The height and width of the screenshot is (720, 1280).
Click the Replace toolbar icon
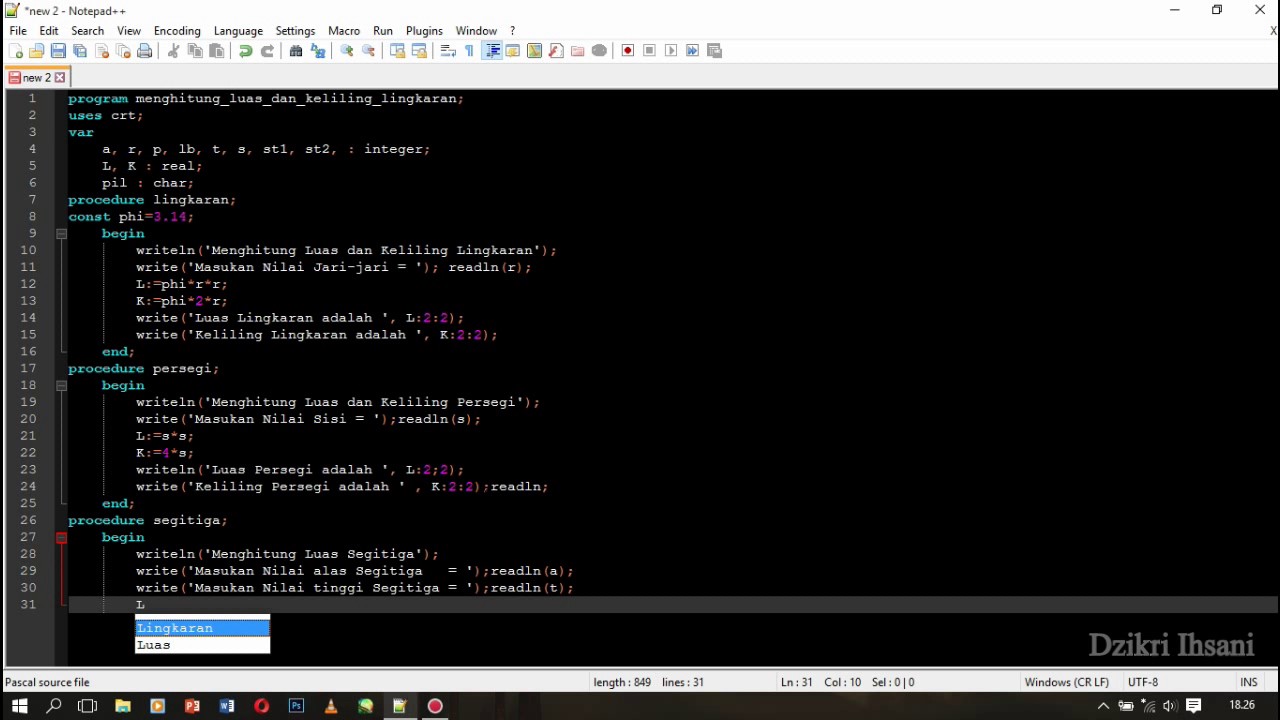tap(318, 51)
